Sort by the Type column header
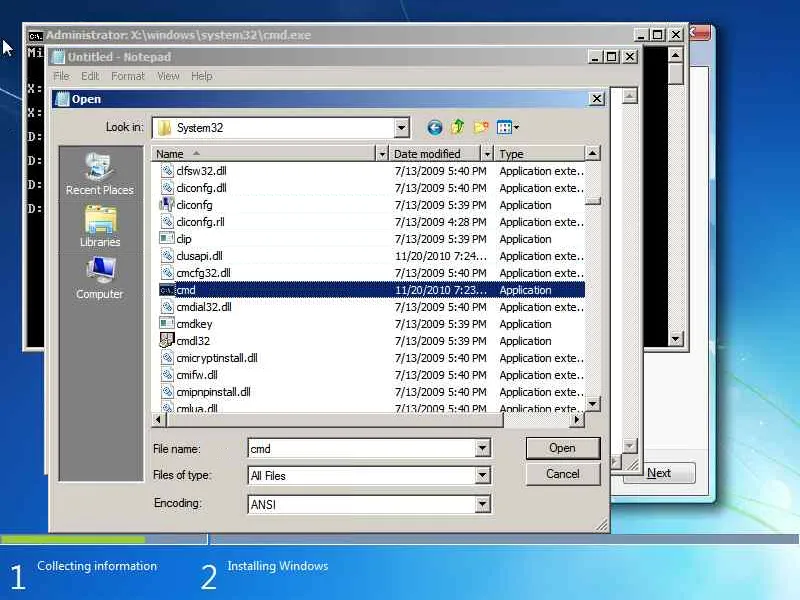This screenshot has height=600, width=800. pyautogui.click(x=540, y=154)
